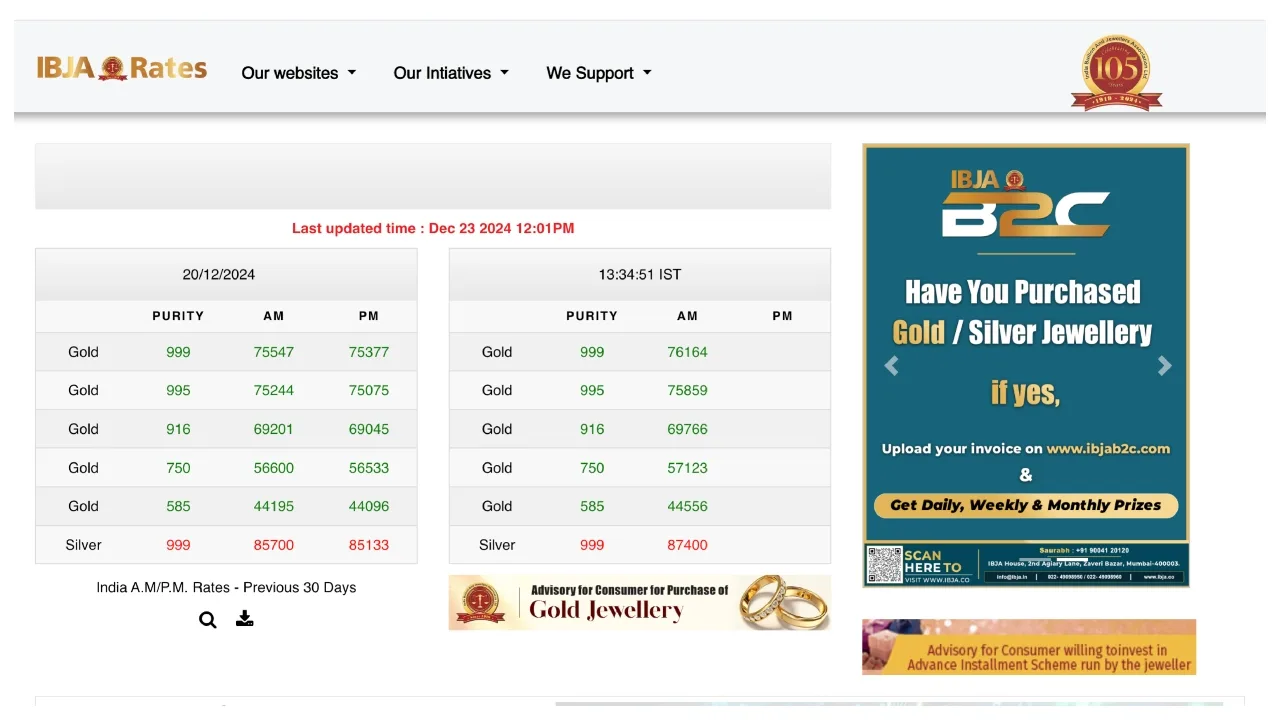
Task: Click the www.ibjab2c.com text in banner
Action: [1108, 449]
